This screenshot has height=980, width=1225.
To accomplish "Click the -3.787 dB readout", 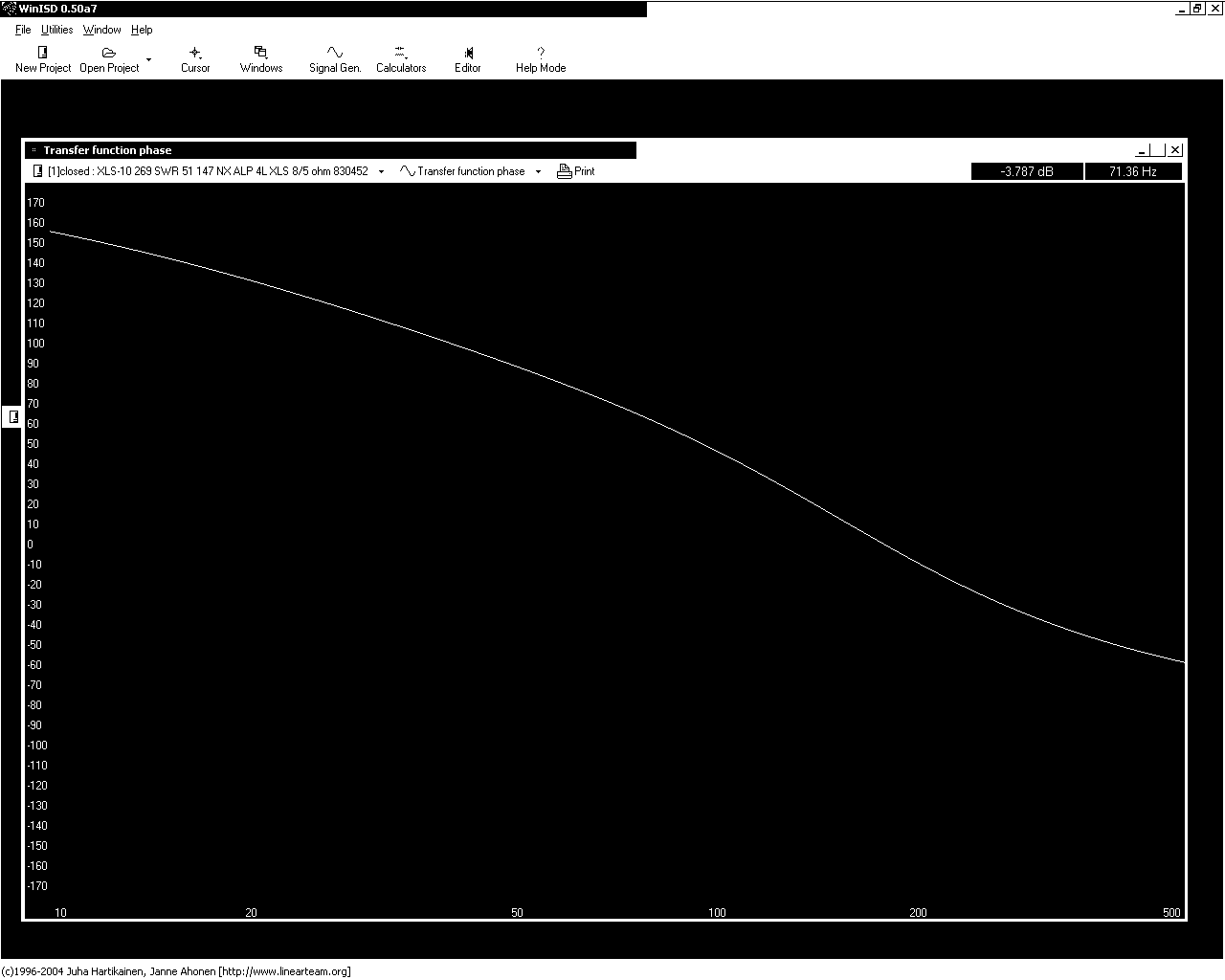I will click(x=1027, y=171).
